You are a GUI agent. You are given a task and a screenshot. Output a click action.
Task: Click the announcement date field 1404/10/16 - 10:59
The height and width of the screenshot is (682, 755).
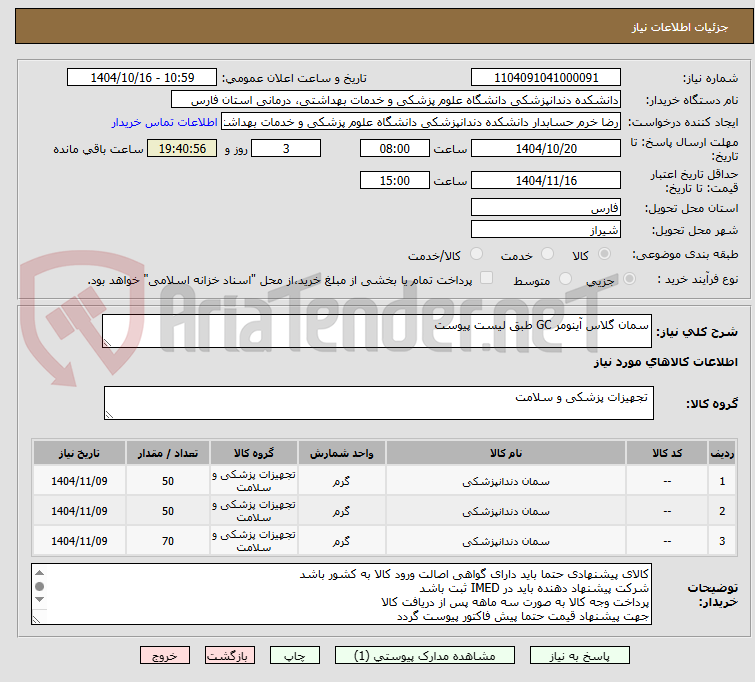[x=142, y=78]
